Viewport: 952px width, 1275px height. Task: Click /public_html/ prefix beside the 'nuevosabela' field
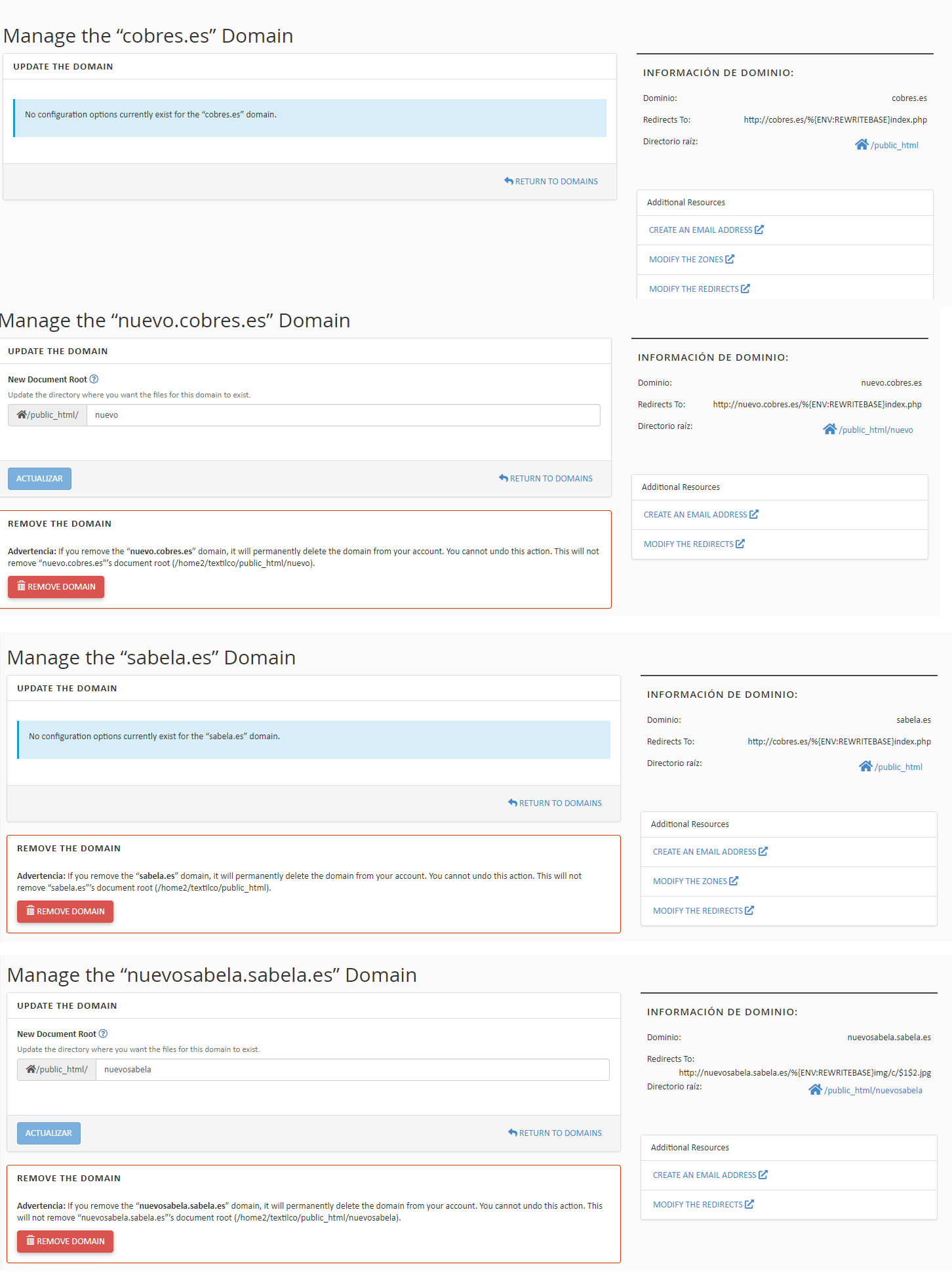click(x=56, y=1070)
